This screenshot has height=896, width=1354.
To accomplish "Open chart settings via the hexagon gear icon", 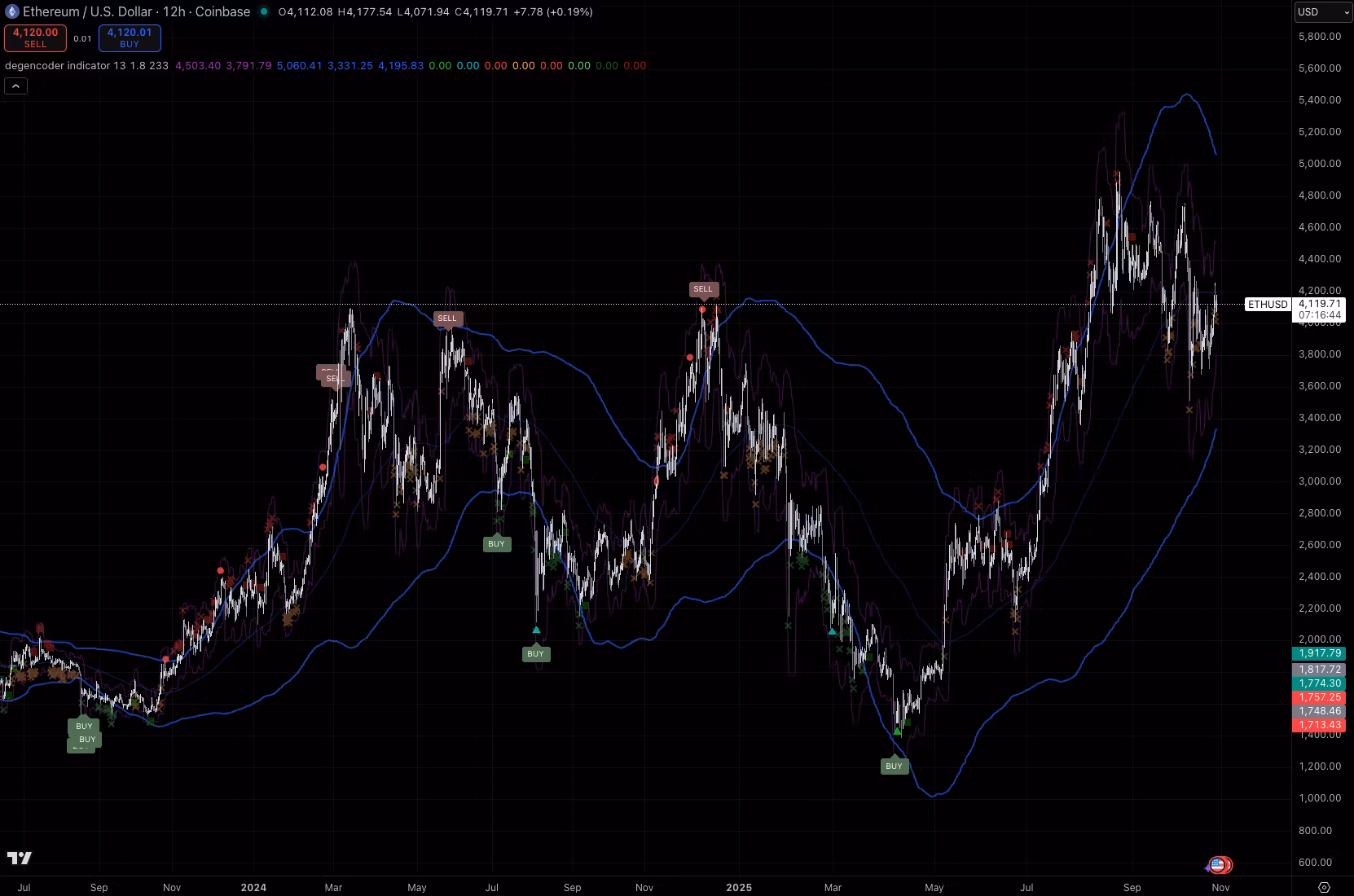I will tap(1324, 887).
